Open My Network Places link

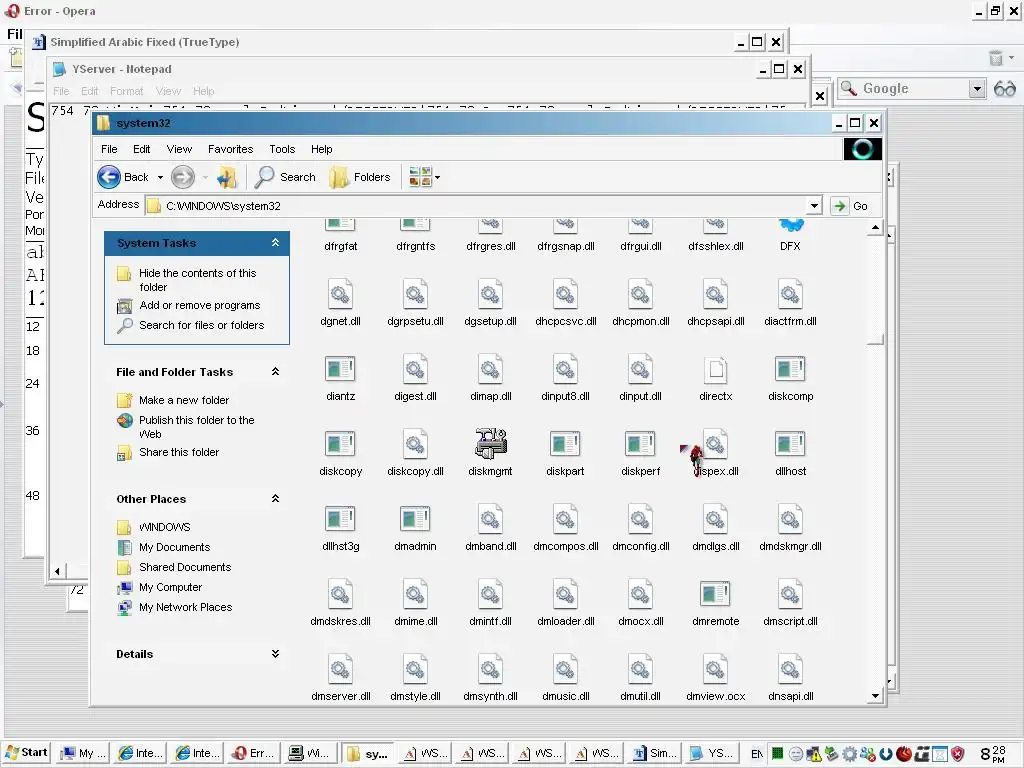(185, 607)
